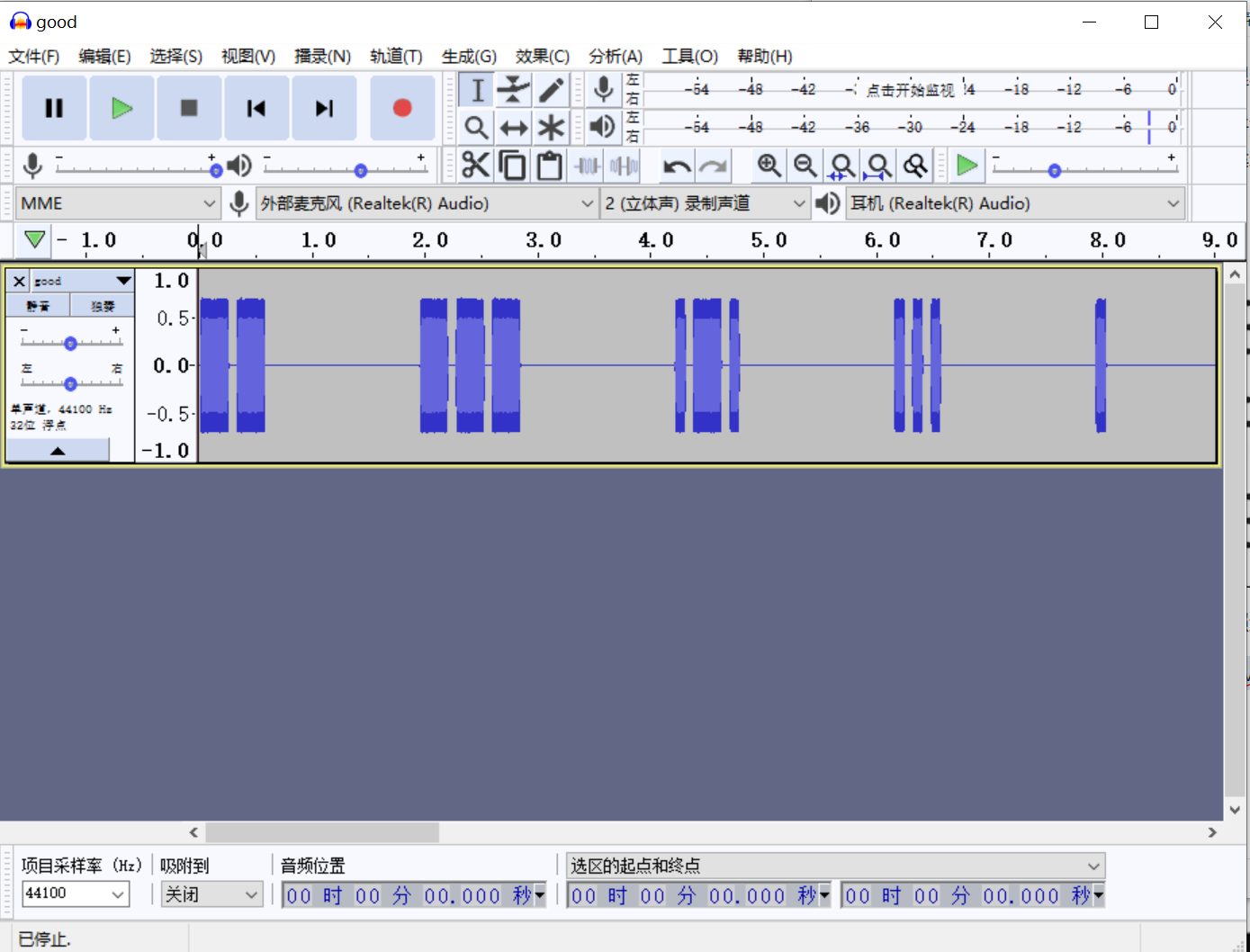This screenshot has width=1250, height=952.
Task: Select the pencil Draw tool
Action: click(551, 90)
